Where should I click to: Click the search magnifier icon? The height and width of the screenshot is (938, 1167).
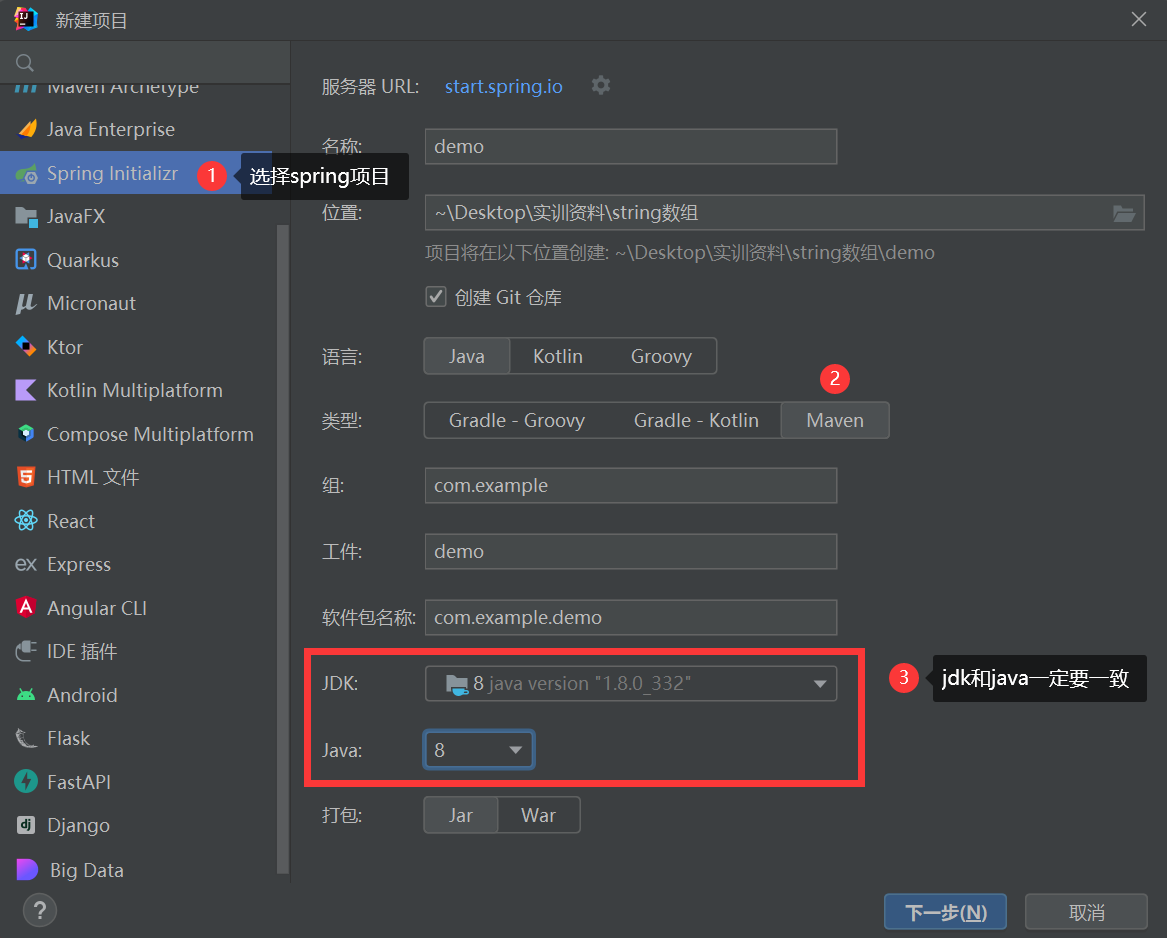point(25,63)
